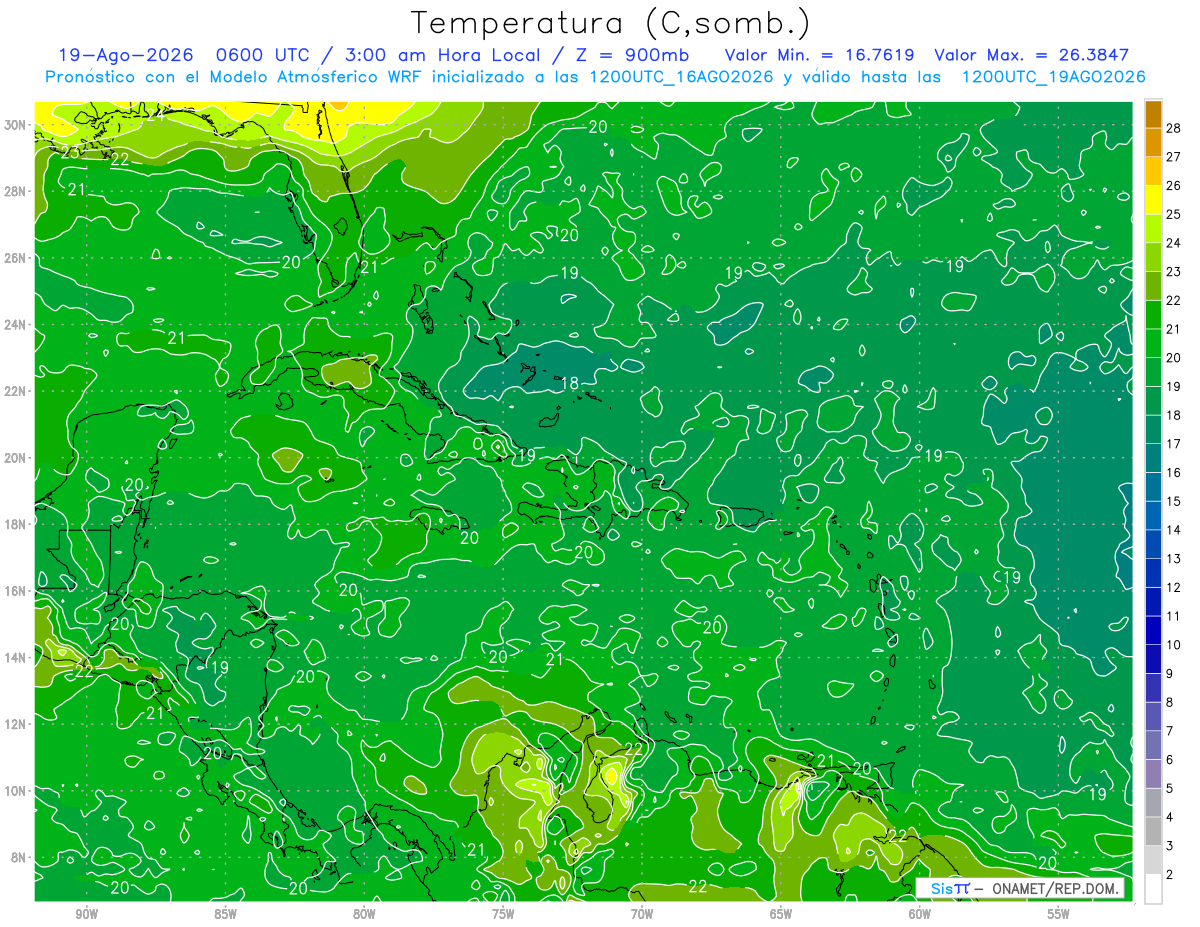Click the yellow color bar swatch between 25 and 26
Viewport: 1200px width, 927px height.
point(1153,200)
